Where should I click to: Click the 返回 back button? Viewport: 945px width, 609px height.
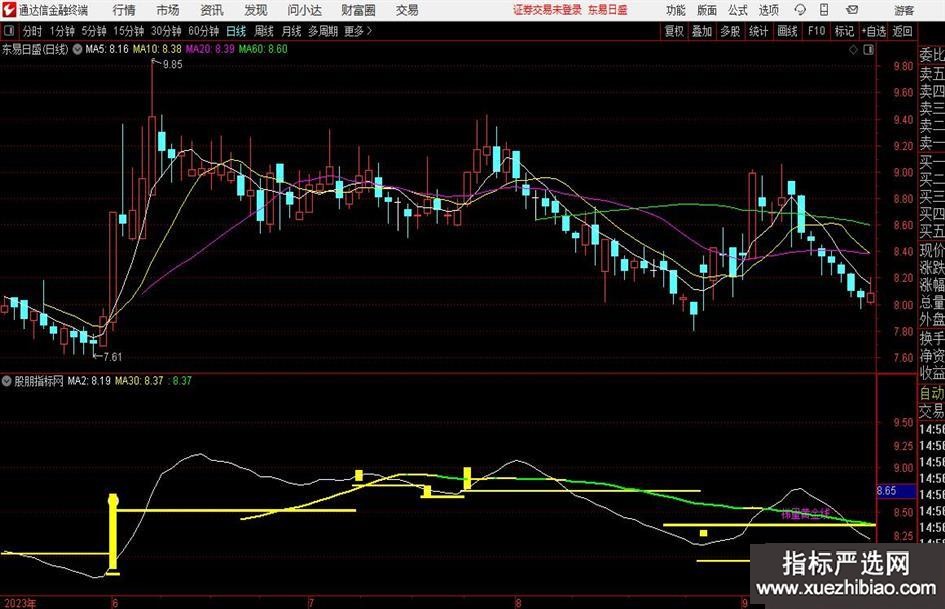[x=902, y=31]
